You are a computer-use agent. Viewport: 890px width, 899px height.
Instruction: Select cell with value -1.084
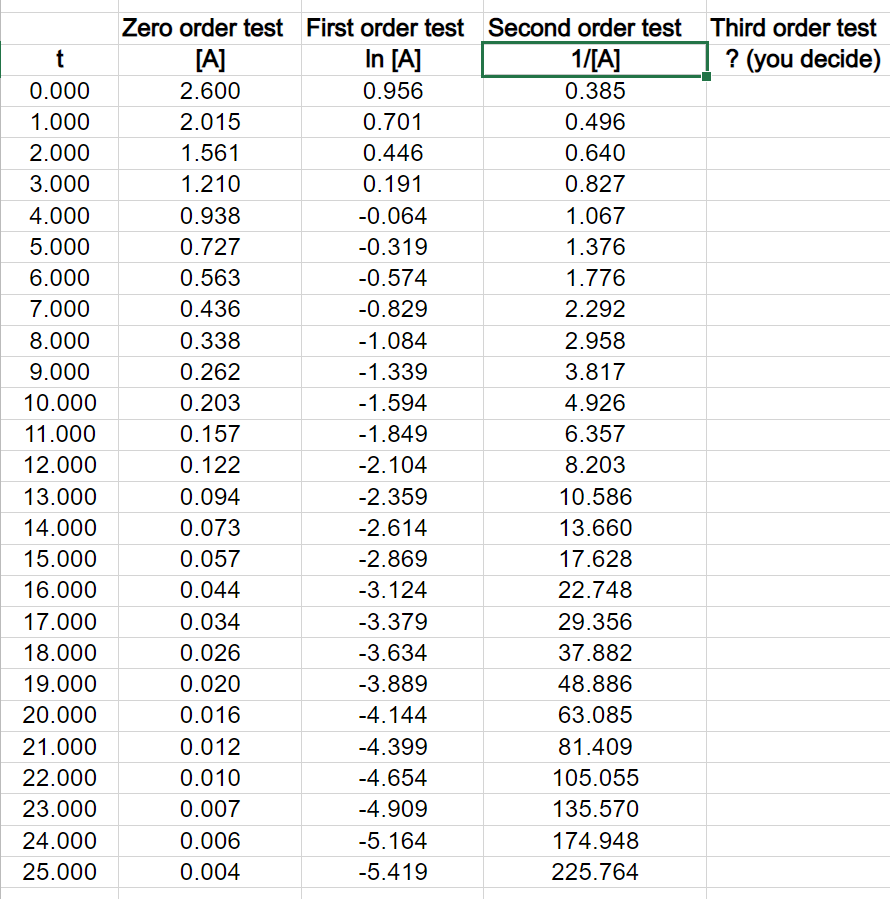[392, 341]
